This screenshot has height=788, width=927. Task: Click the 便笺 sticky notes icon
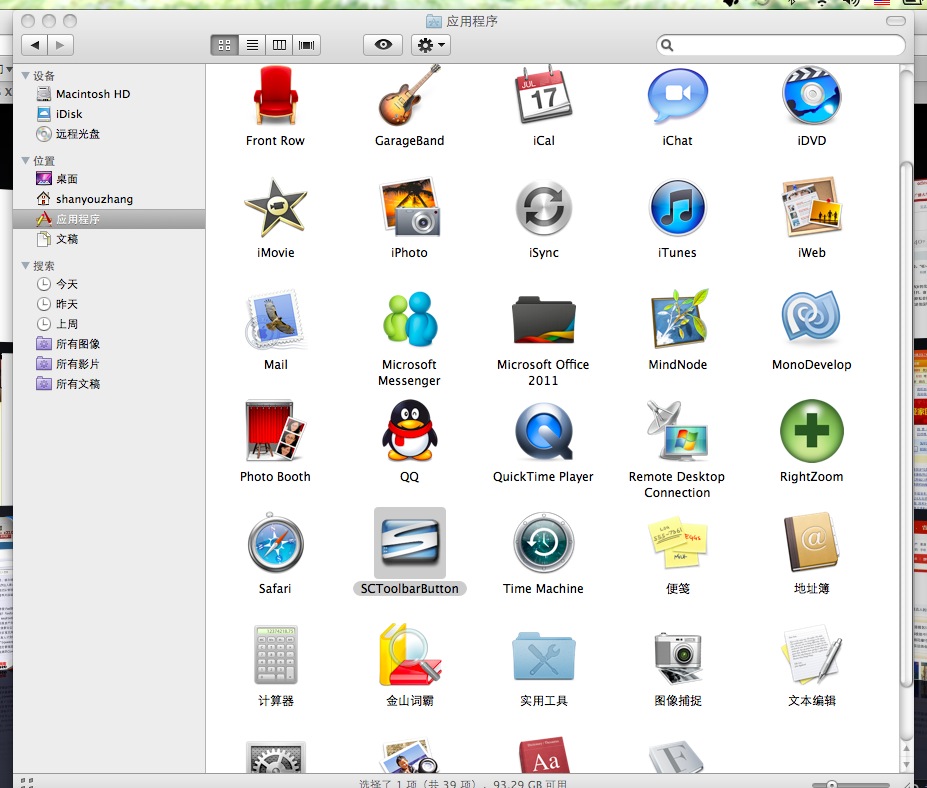coord(678,544)
